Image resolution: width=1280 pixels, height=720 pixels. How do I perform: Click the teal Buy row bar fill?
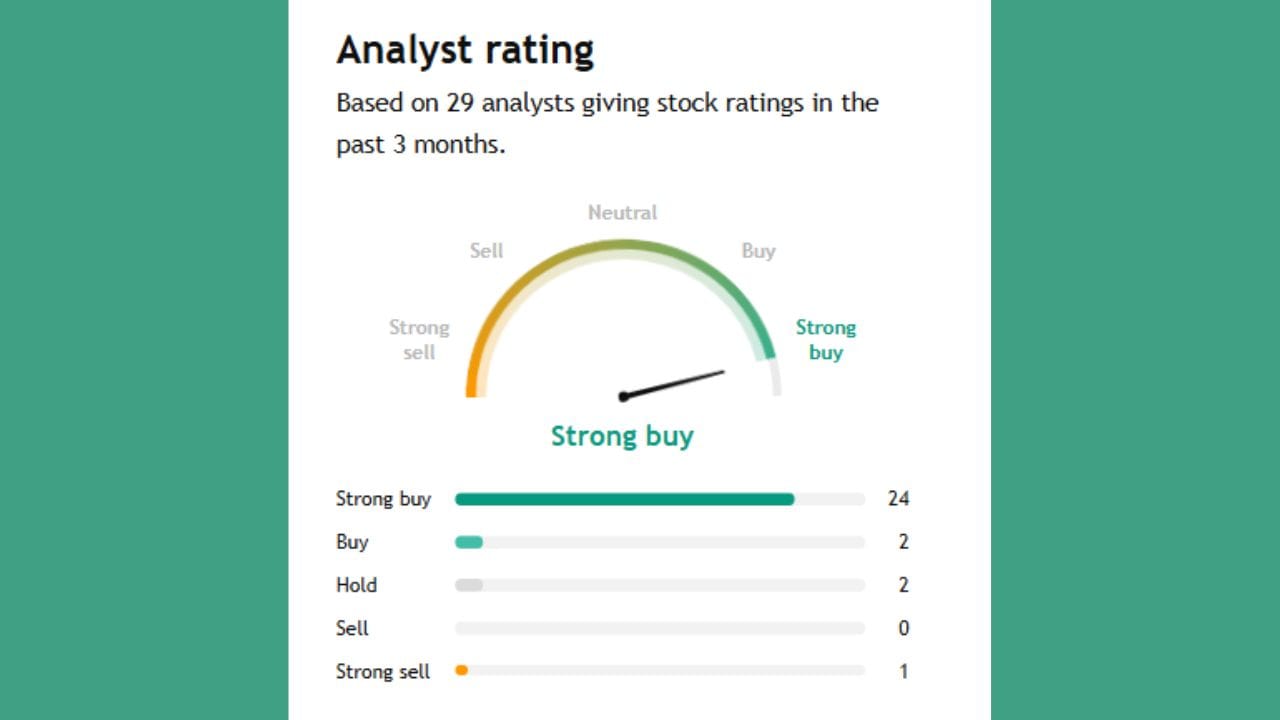click(x=469, y=542)
